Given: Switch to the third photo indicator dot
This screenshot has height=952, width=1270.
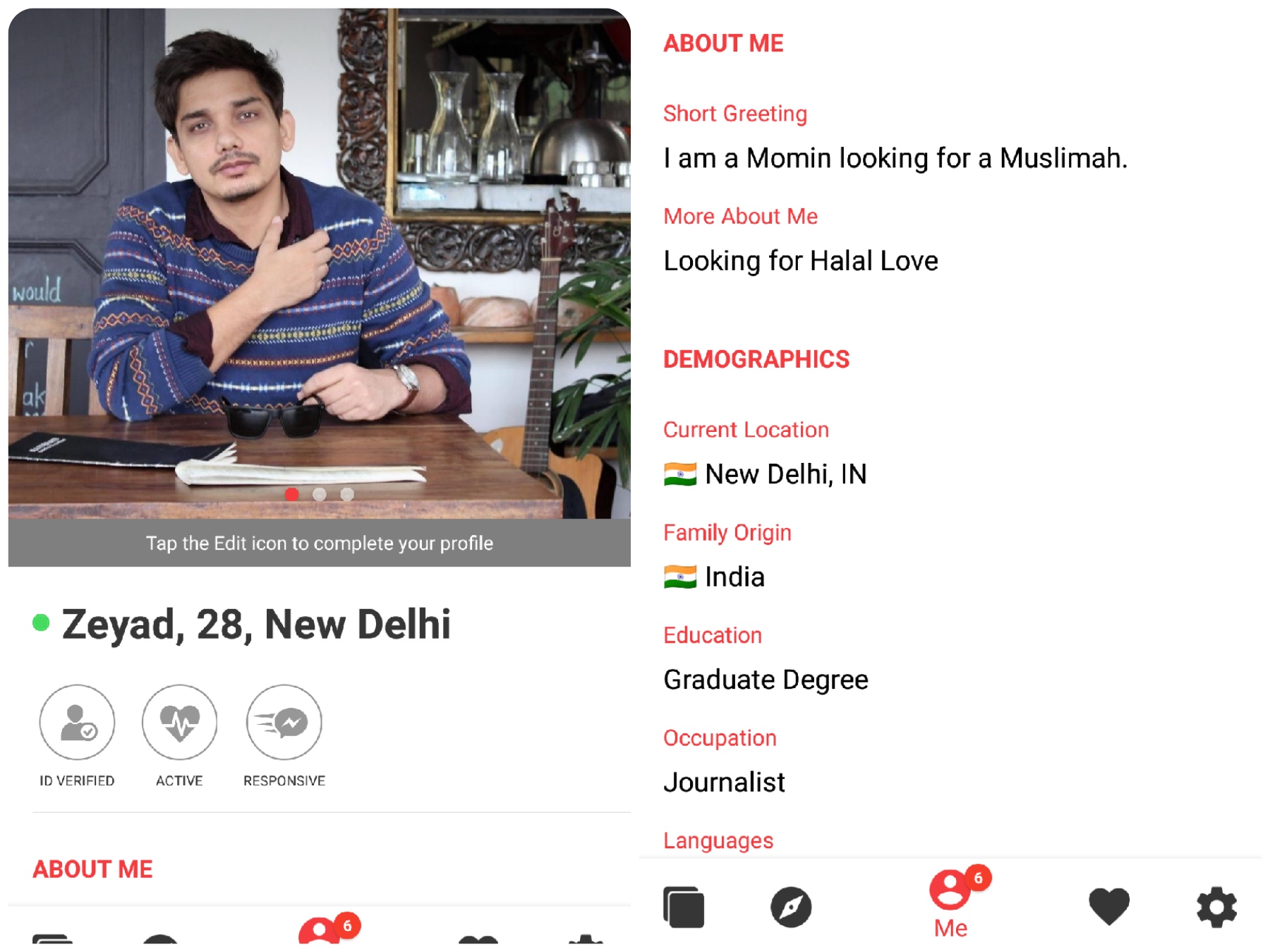Looking at the screenshot, I should 347,494.
